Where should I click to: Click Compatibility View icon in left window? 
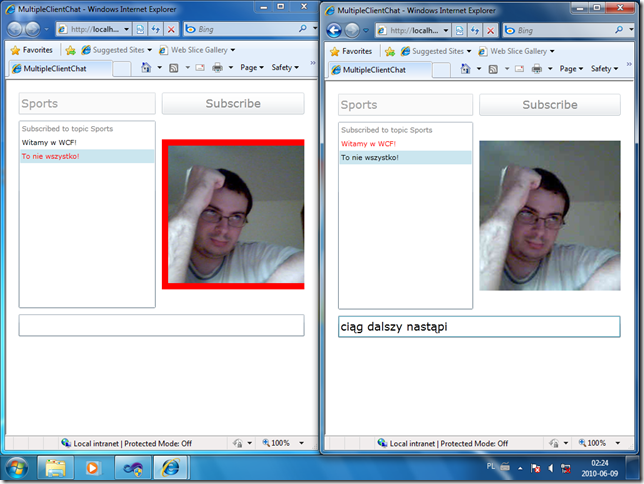tap(140, 29)
